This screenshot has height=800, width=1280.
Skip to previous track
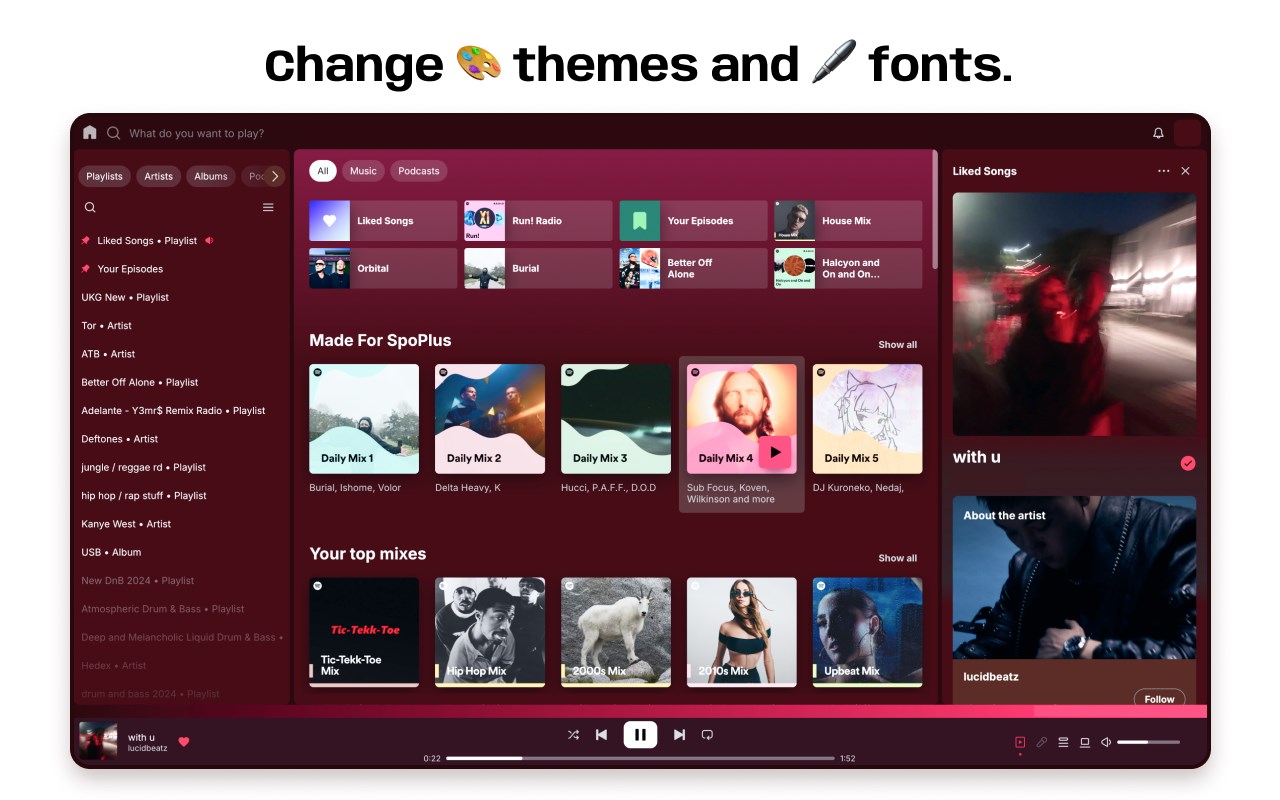pyautogui.click(x=601, y=735)
